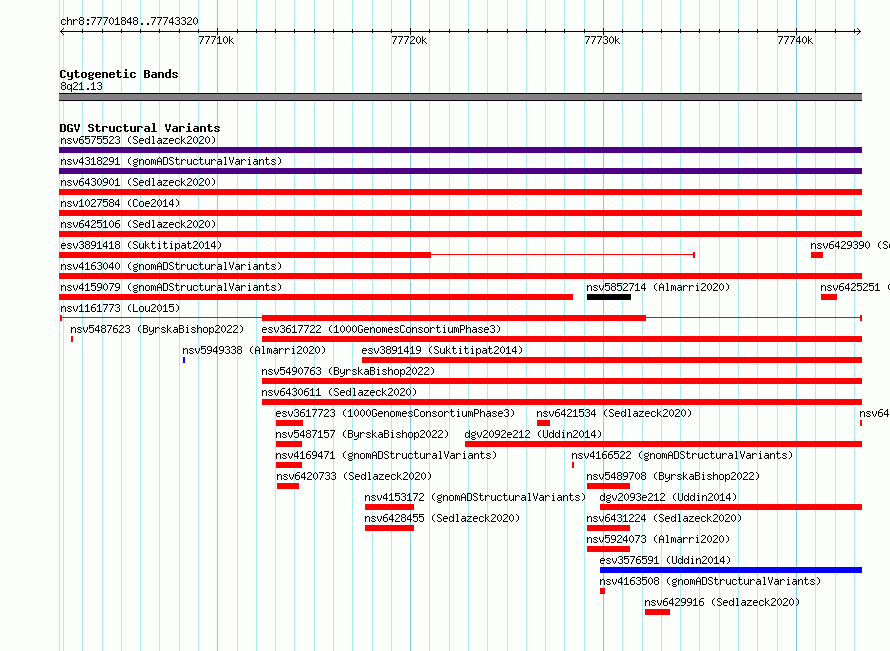Click the nsv4169471 gnomAD variant label
Viewport: 890px width, 651px height.
point(386,455)
